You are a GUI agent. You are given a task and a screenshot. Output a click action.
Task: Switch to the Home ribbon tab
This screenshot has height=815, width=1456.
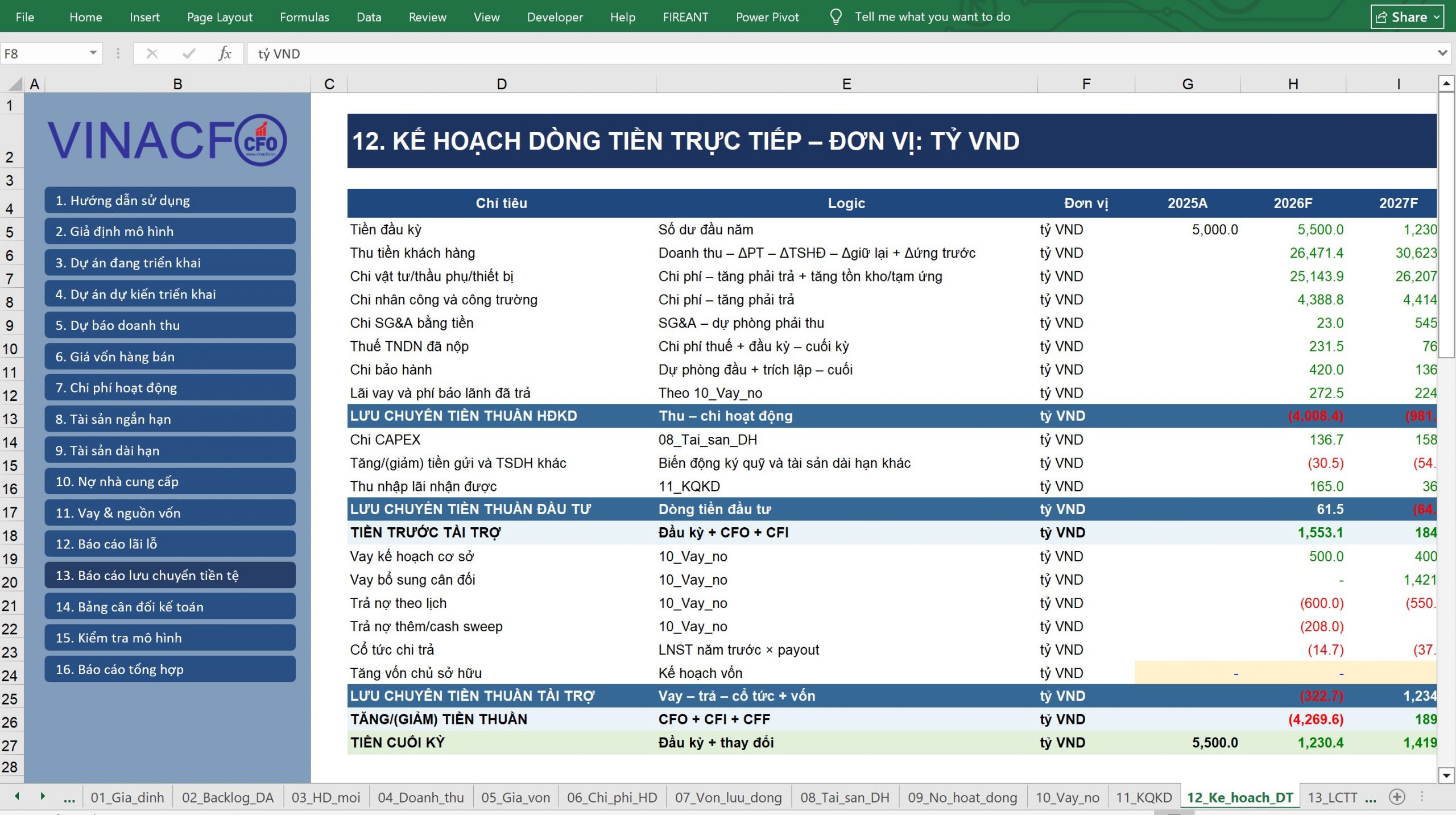pos(86,17)
